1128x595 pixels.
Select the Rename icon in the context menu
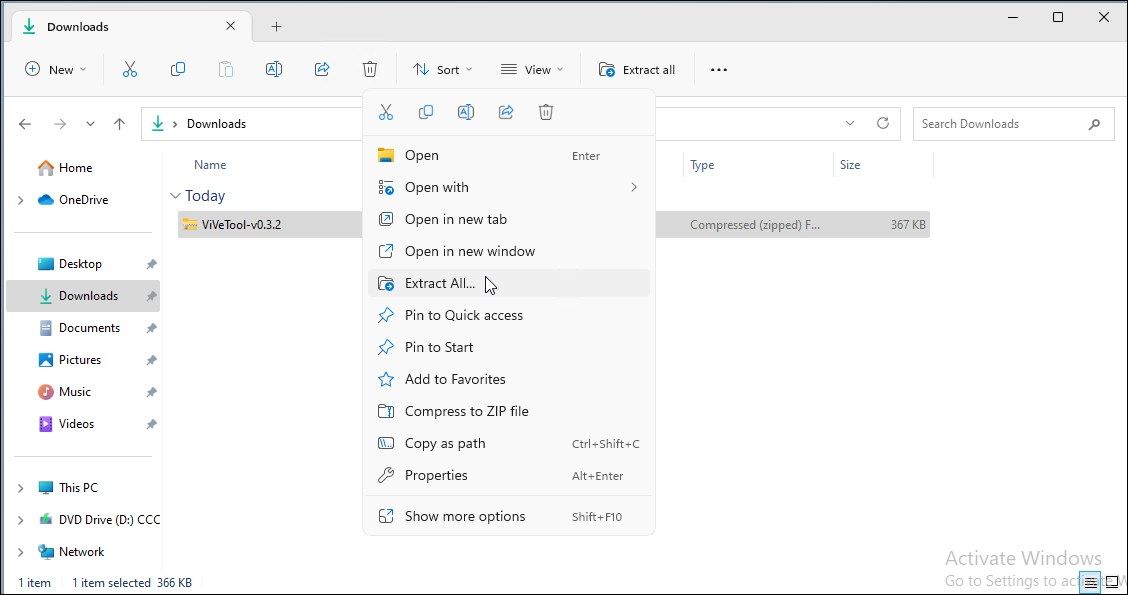465,112
